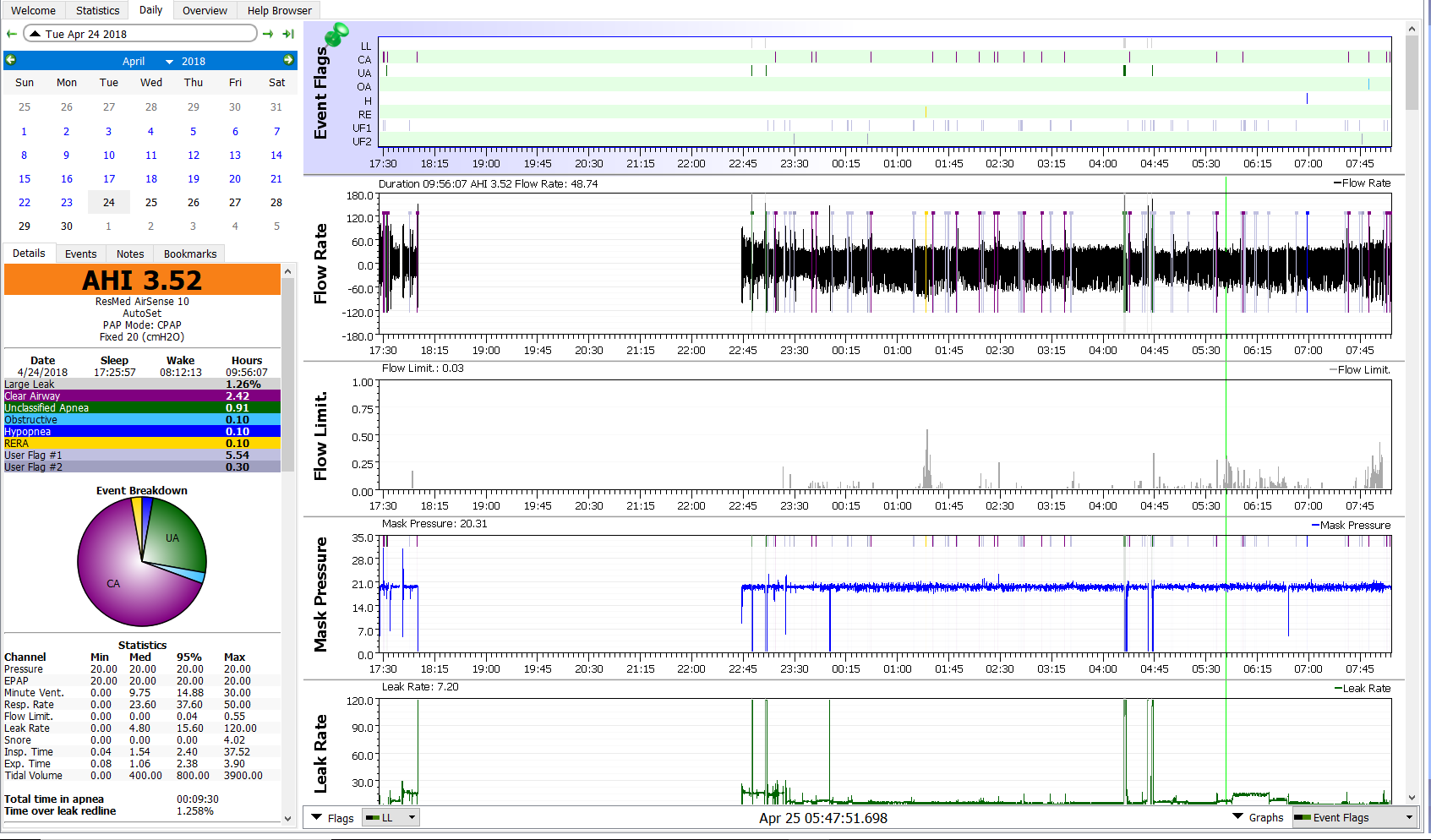Image resolution: width=1431 pixels, height=840 pixels.
Task: Select April 23 in the calendar
Action: tap(67, 202)
